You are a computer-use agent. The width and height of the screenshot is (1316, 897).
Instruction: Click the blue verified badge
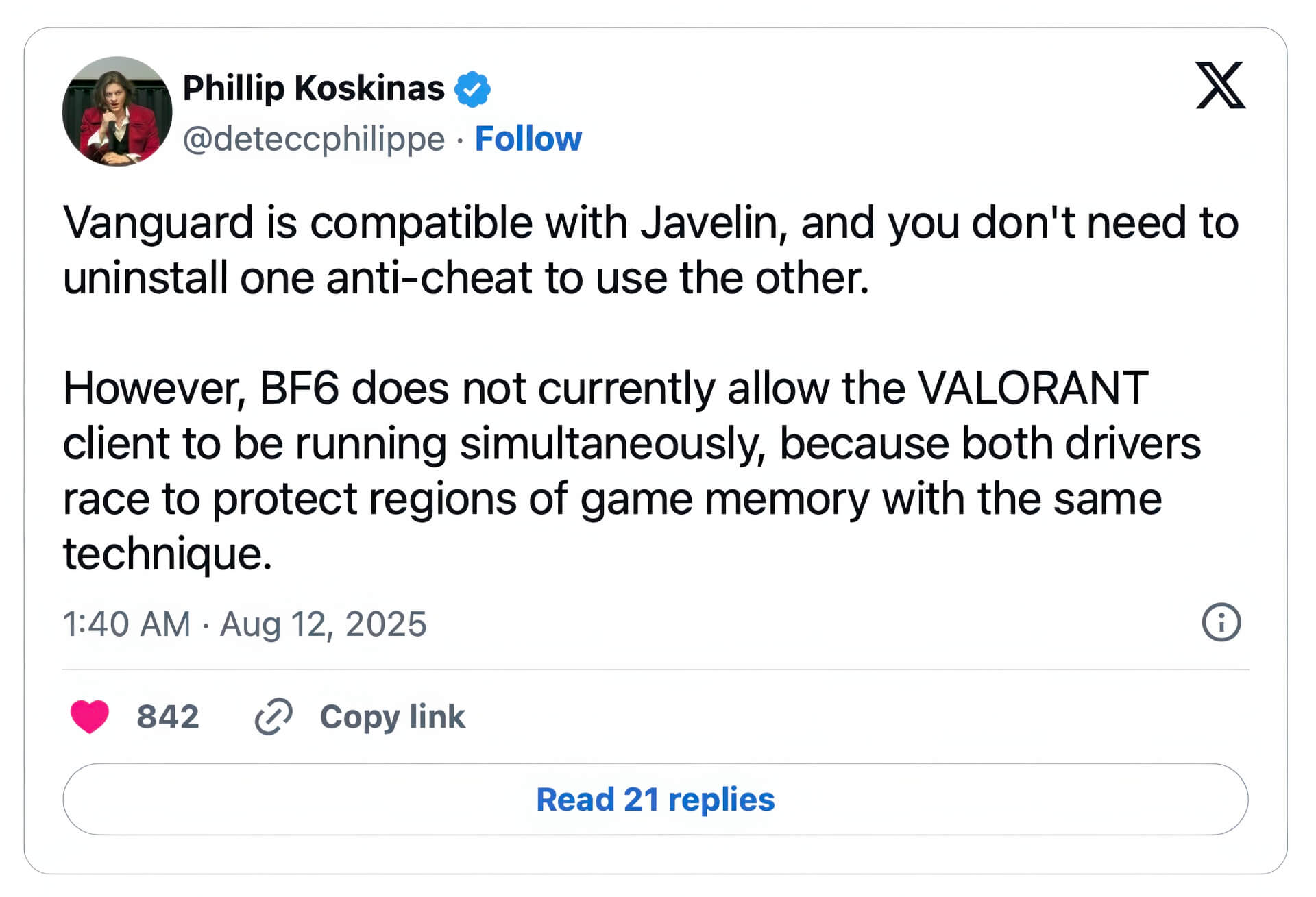tap(473, 89)
